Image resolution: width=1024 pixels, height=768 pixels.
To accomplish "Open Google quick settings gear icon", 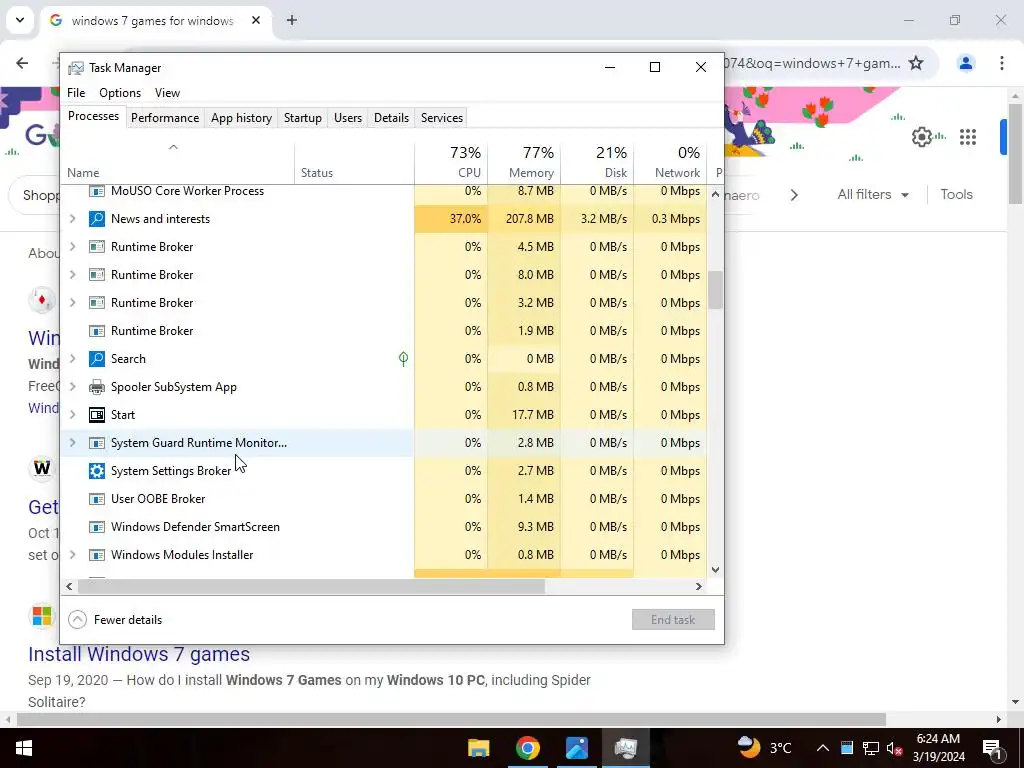I will pos(921,137).
